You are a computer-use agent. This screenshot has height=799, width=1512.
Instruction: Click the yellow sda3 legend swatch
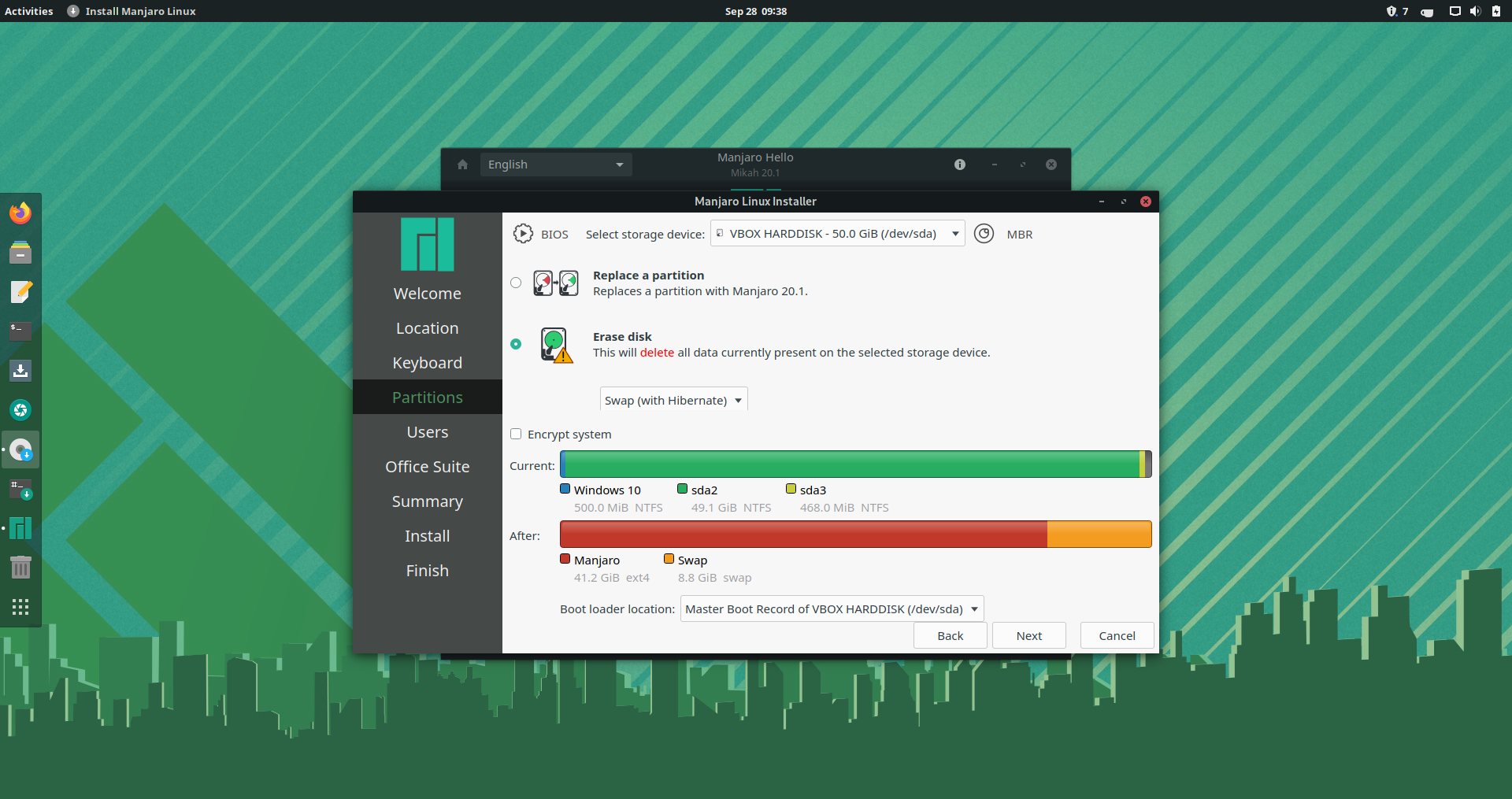pyautogui.click(x=791, y=489)
